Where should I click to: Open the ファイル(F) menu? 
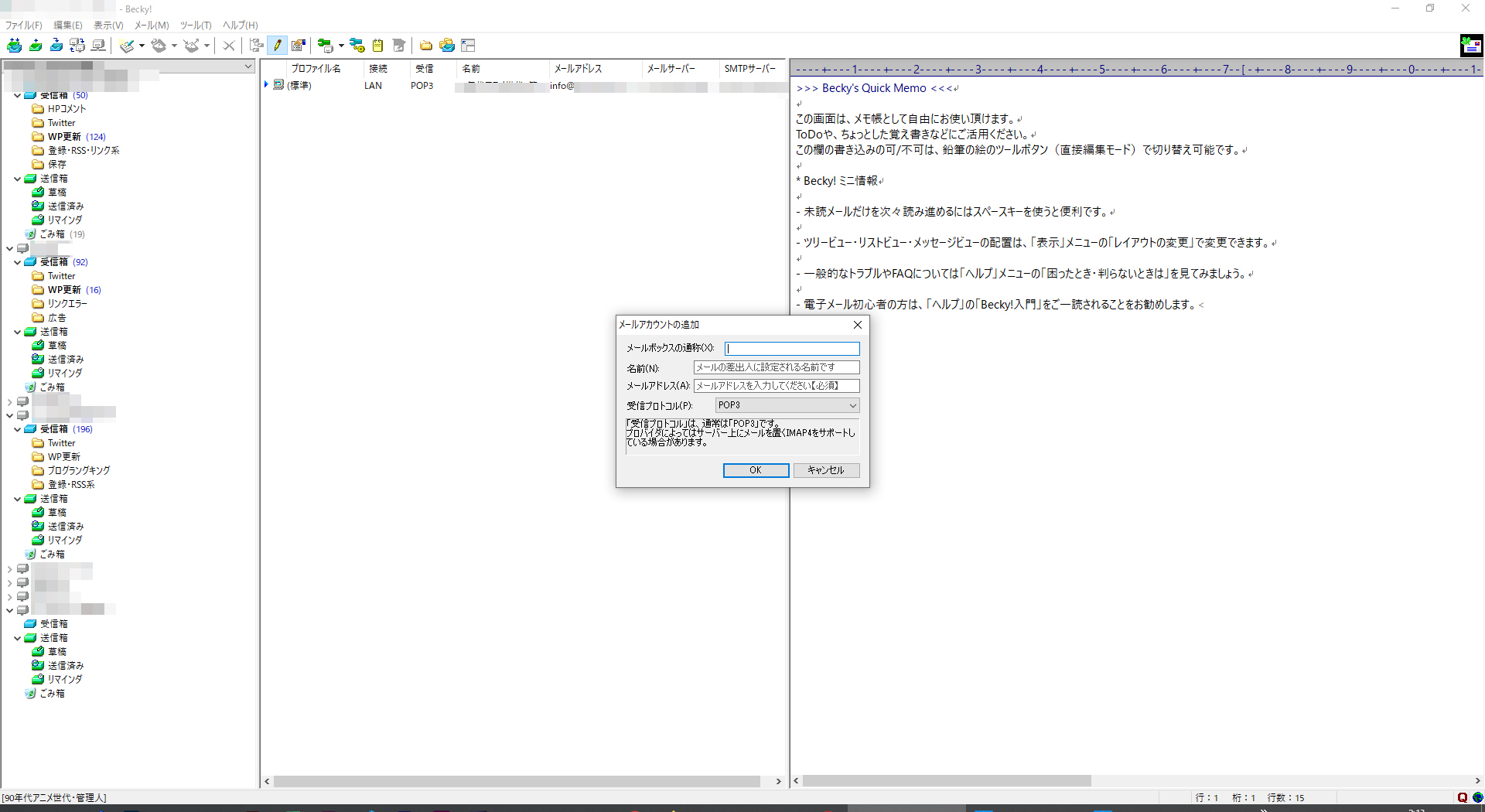[x=24, y=26]
